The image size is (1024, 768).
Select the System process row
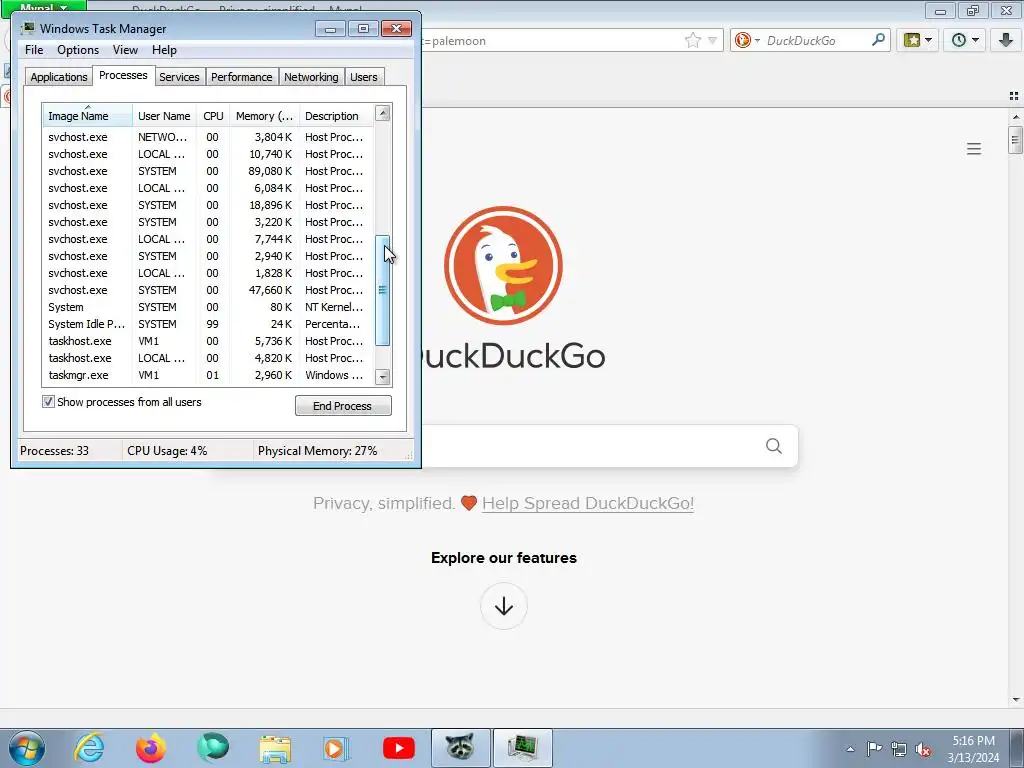tap(209, 307)
